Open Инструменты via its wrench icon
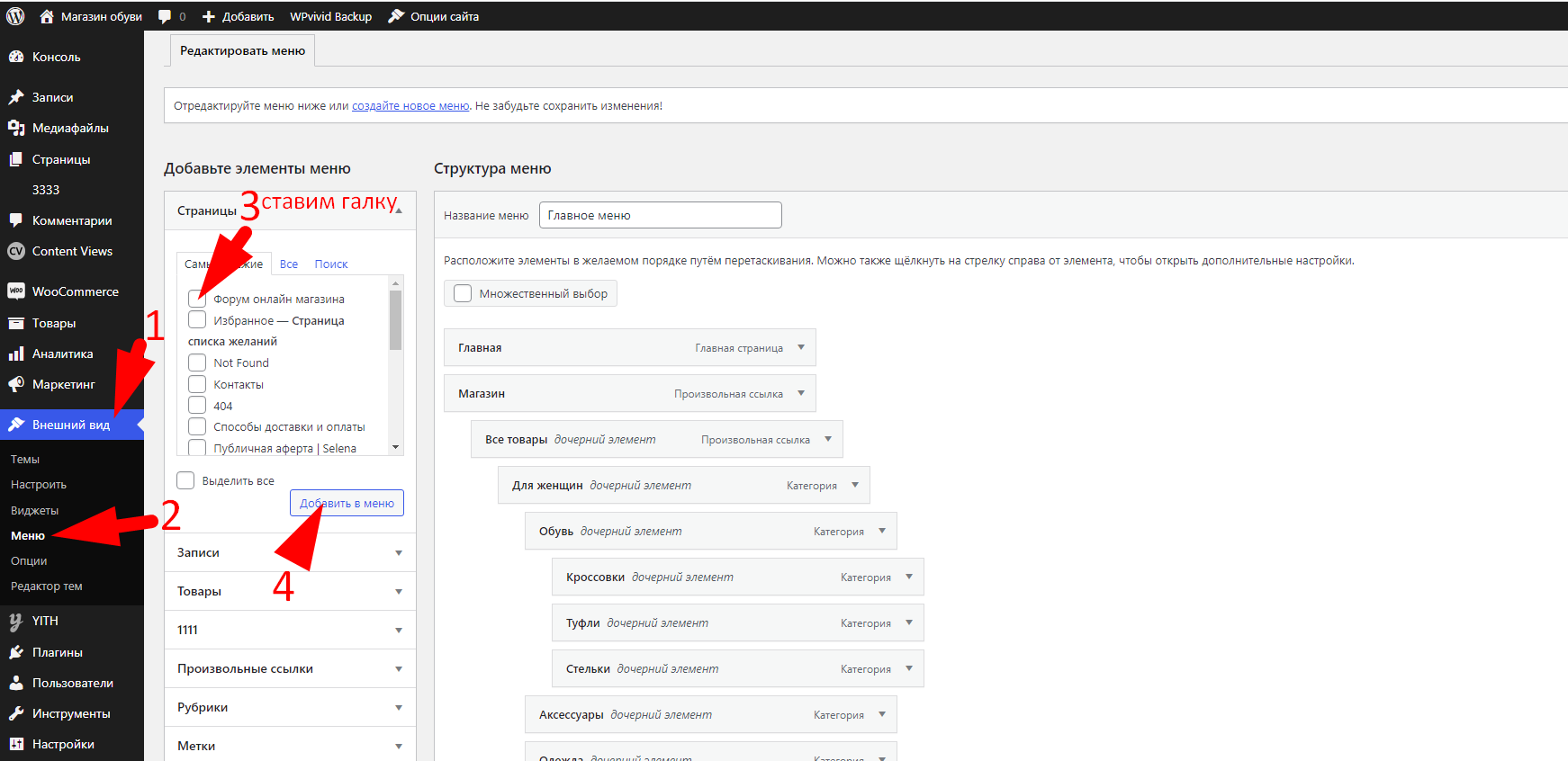 [16, 713]
